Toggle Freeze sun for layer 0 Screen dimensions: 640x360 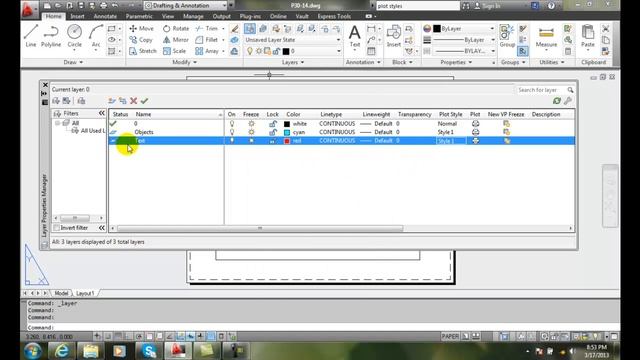pyautogui.click(x=251, y=124)
